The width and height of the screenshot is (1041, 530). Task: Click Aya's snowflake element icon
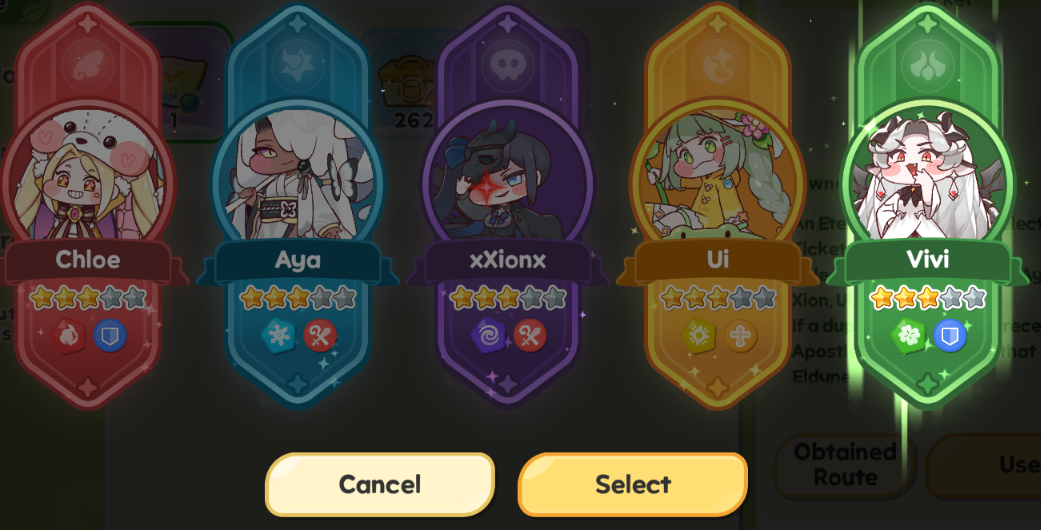click(278, 335)
